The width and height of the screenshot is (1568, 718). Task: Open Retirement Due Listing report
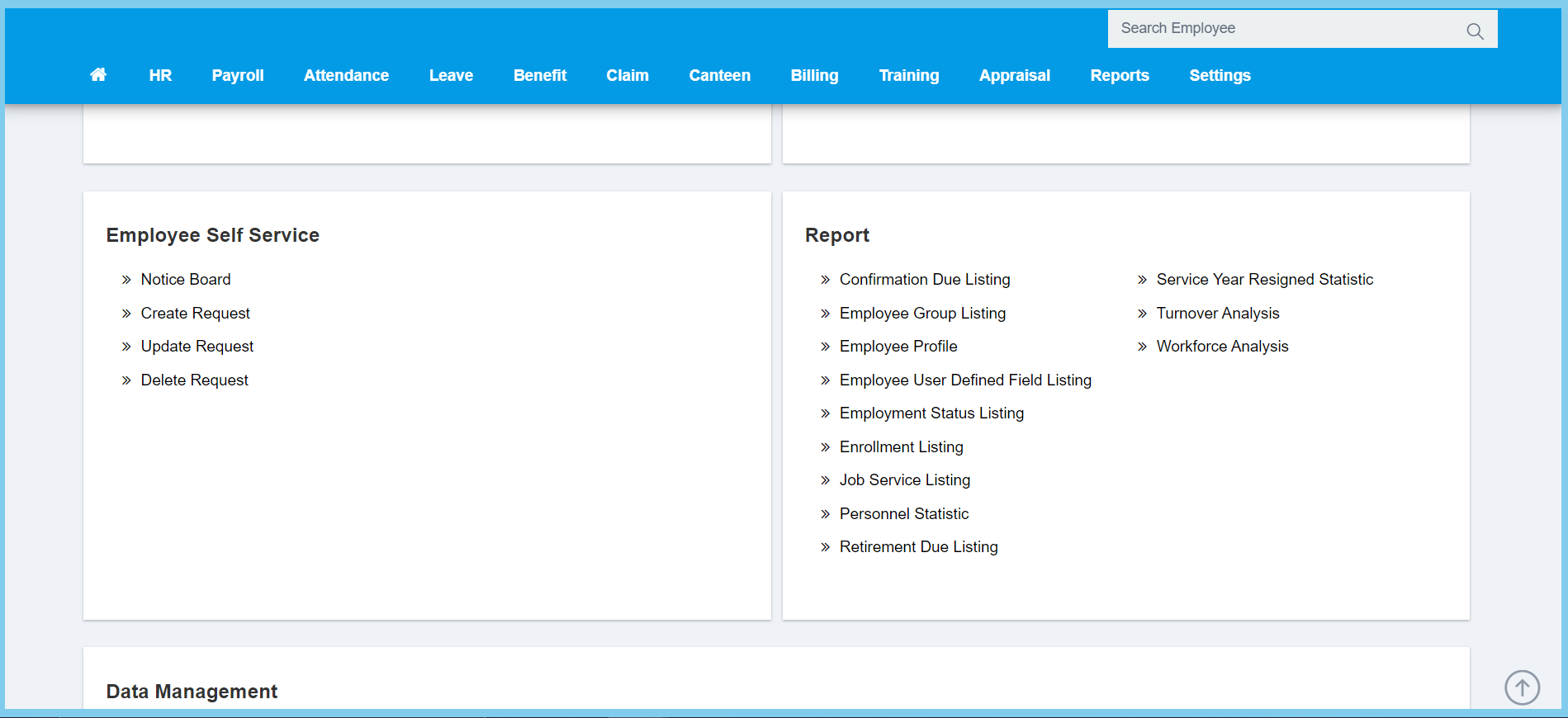(x=918, y=547)
